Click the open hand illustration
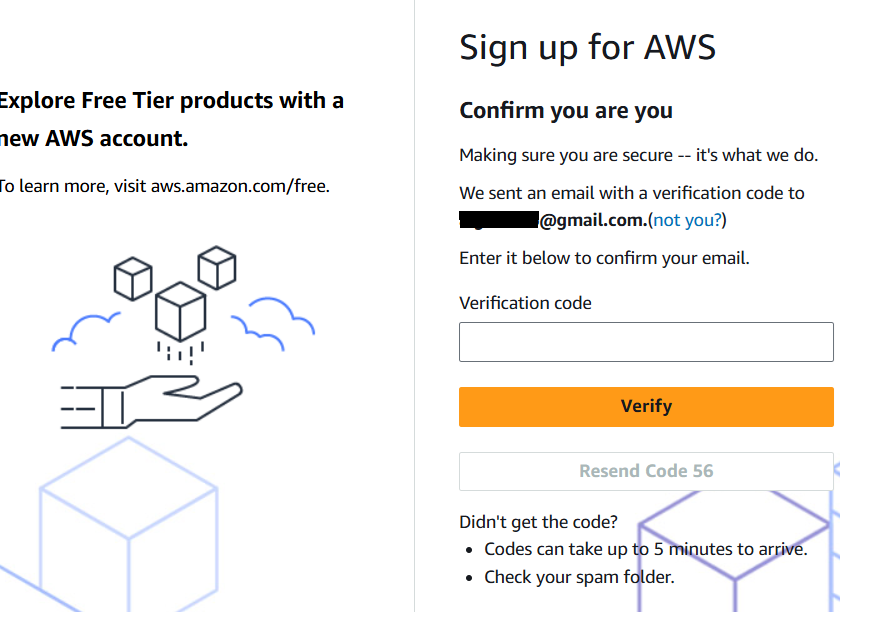The image size is (872, 634). 160,400
